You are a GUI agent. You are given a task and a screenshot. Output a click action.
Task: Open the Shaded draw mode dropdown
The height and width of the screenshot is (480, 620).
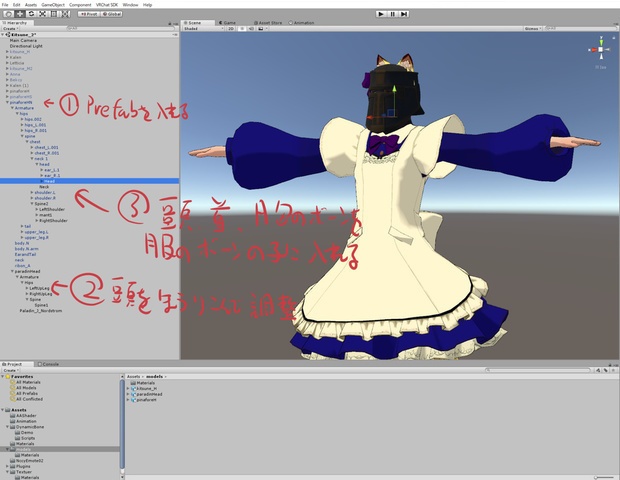point(203,28)
